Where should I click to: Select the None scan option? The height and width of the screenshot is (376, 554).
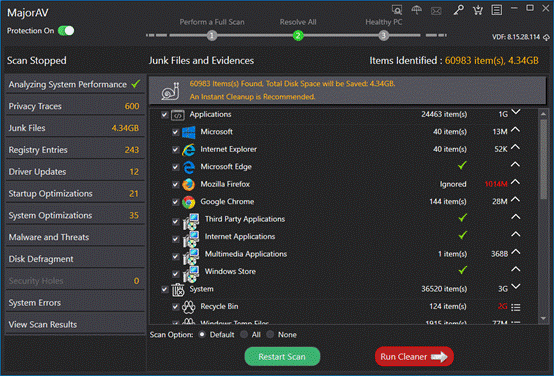[270, 334]
